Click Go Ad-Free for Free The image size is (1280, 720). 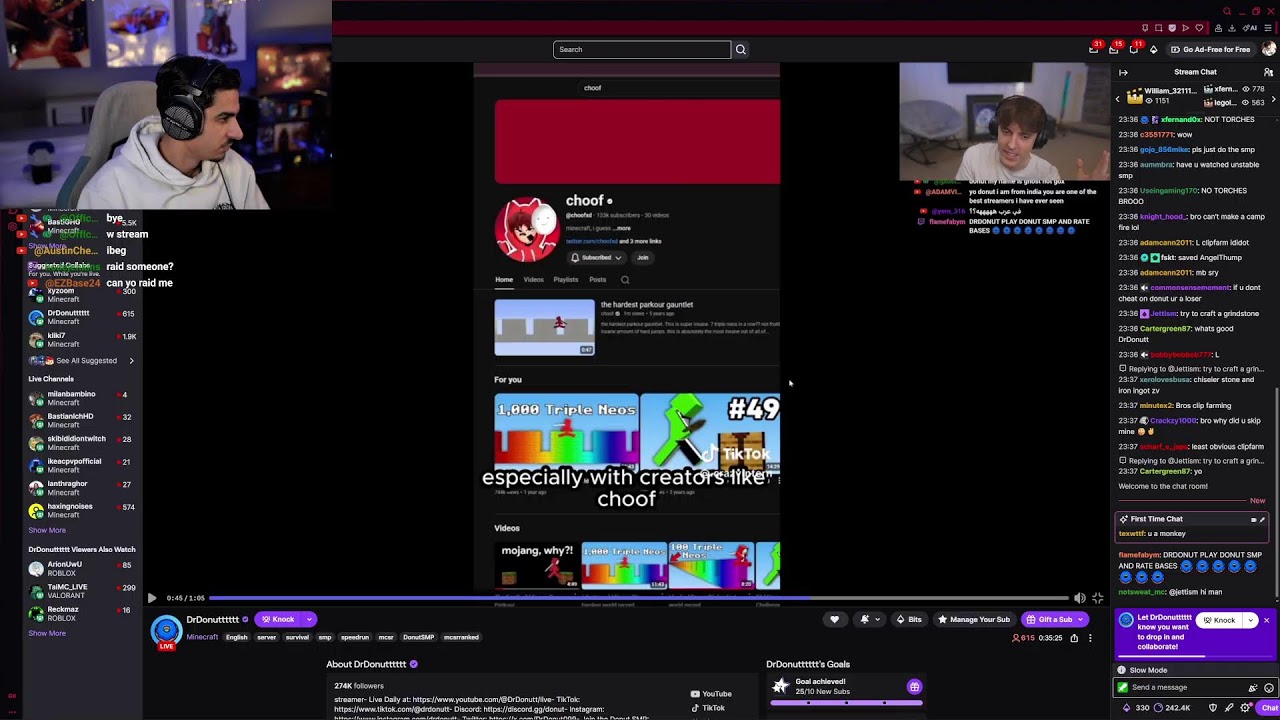click(x=1210, y=49)
